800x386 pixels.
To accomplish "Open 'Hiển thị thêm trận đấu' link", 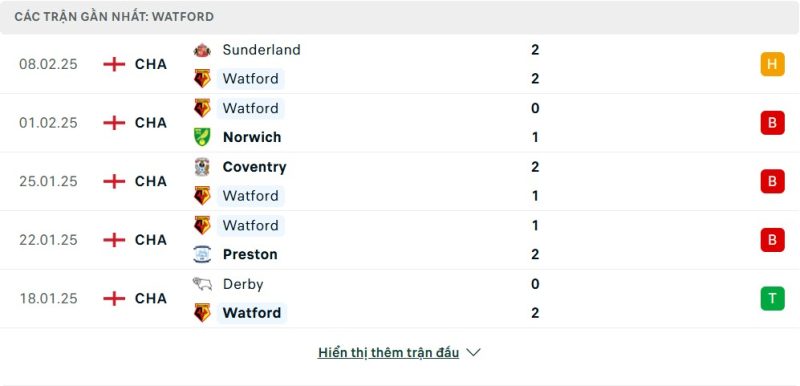I will point(388,352).
